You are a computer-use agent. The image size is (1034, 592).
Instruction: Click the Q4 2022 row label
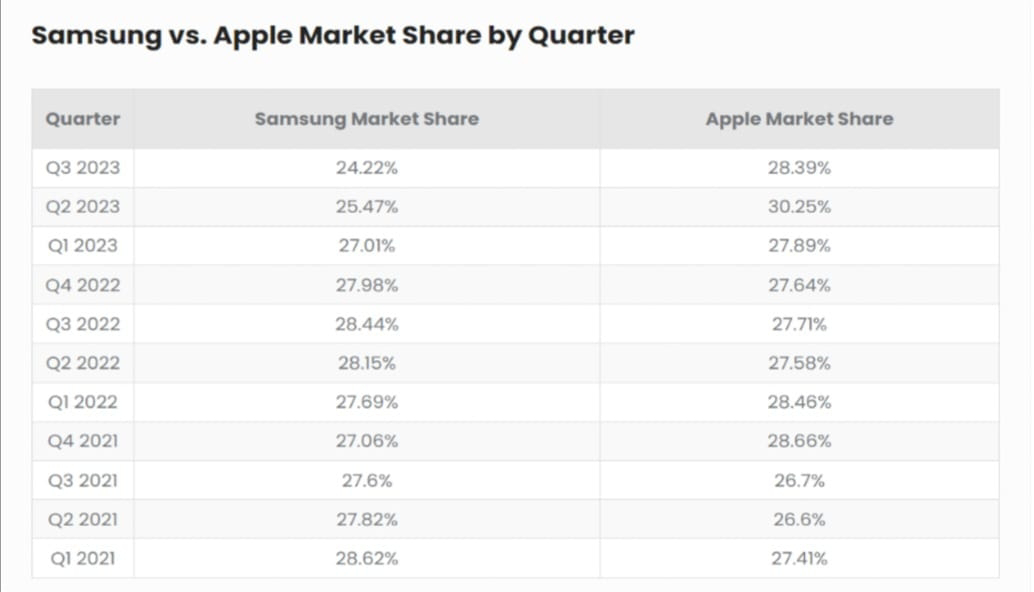coord(83,285)
